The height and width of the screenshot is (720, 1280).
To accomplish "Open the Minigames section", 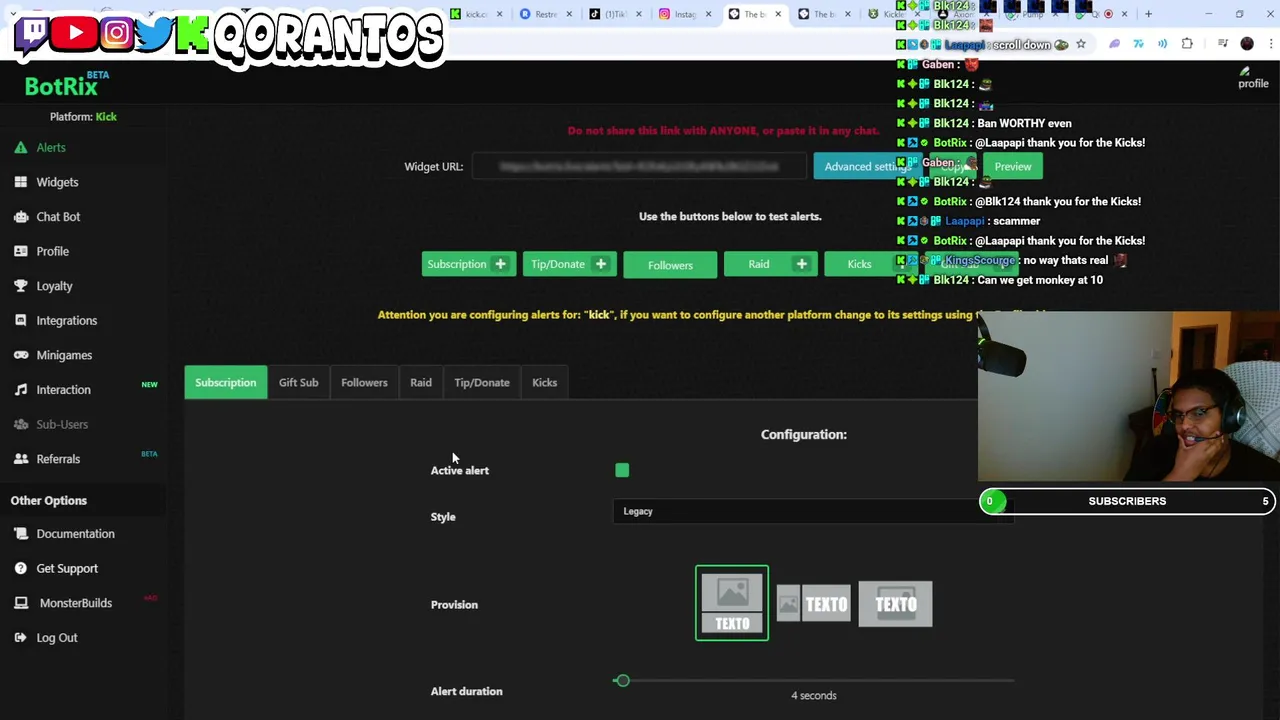I will 64,355.
